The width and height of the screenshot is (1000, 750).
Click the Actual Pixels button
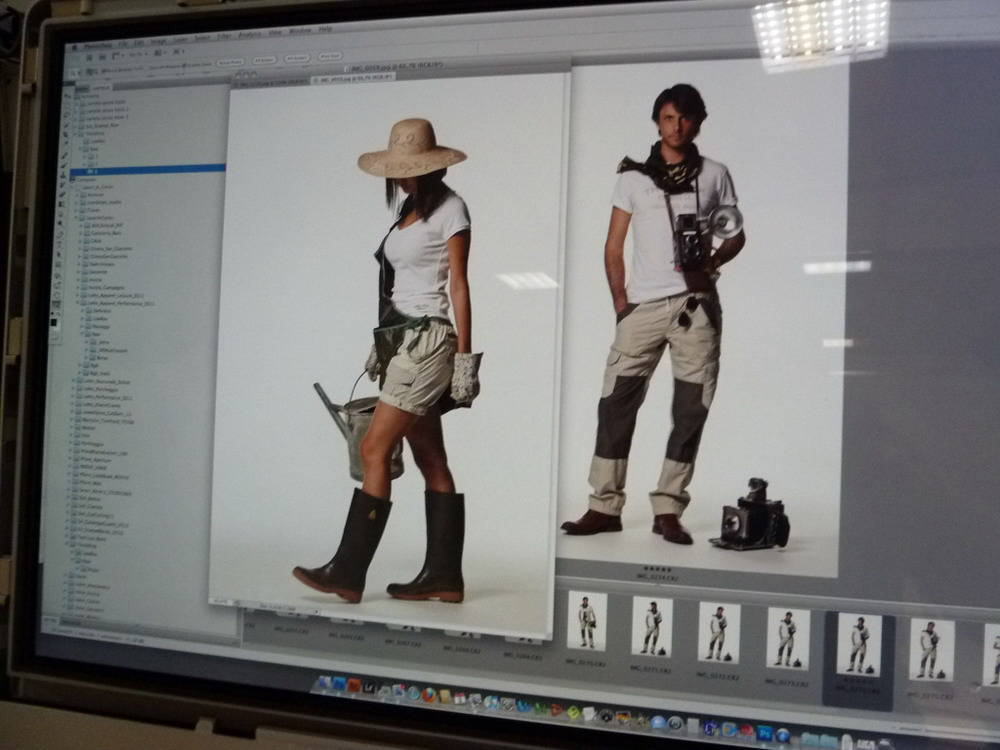231,61
